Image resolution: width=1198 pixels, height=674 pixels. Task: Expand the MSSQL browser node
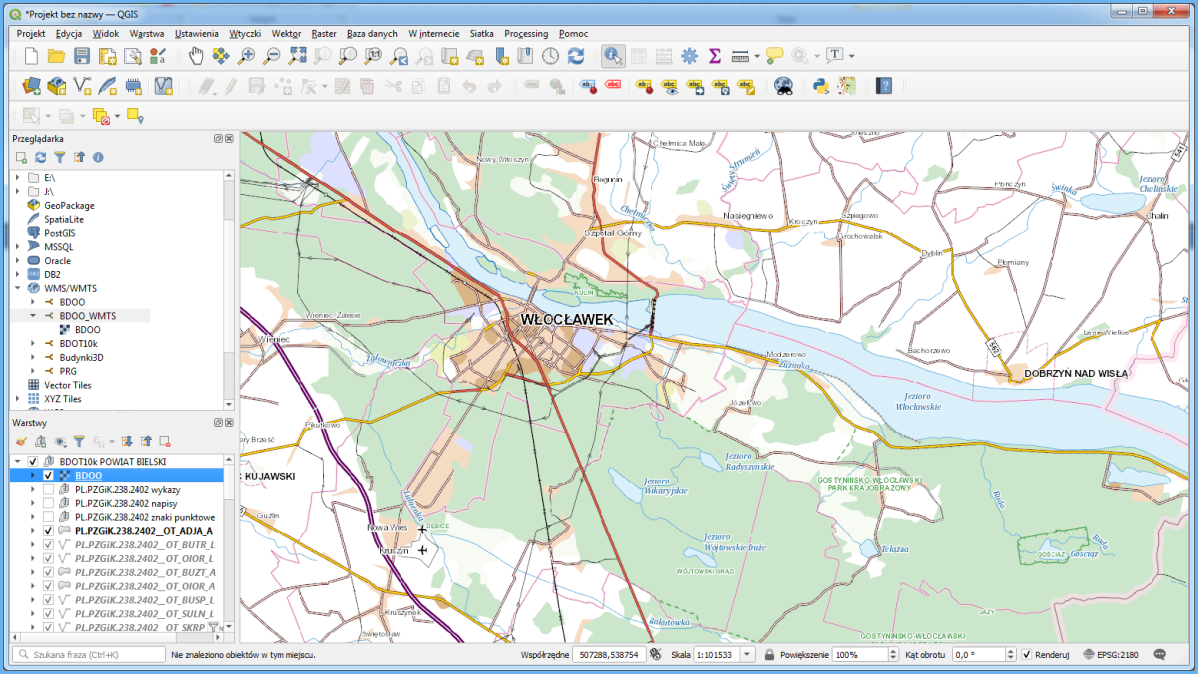tap(18, 247)
